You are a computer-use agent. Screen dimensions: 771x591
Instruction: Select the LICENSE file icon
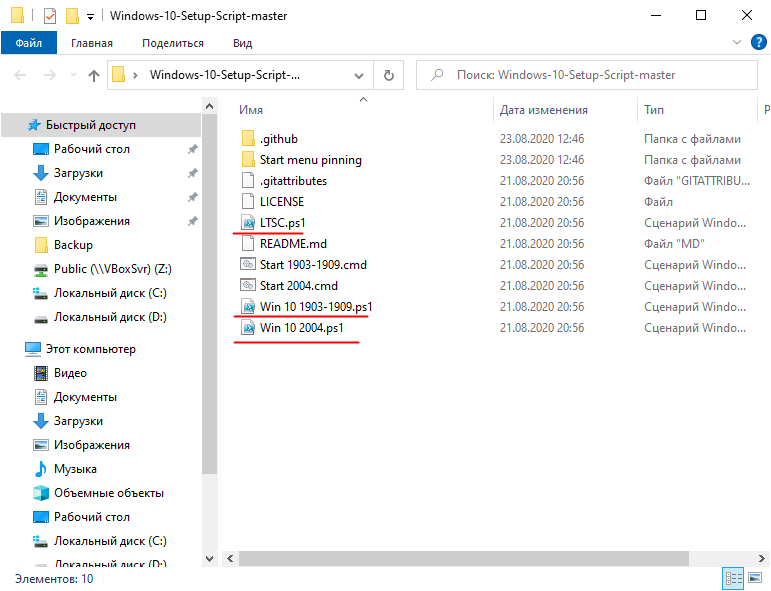pos(248,202)
